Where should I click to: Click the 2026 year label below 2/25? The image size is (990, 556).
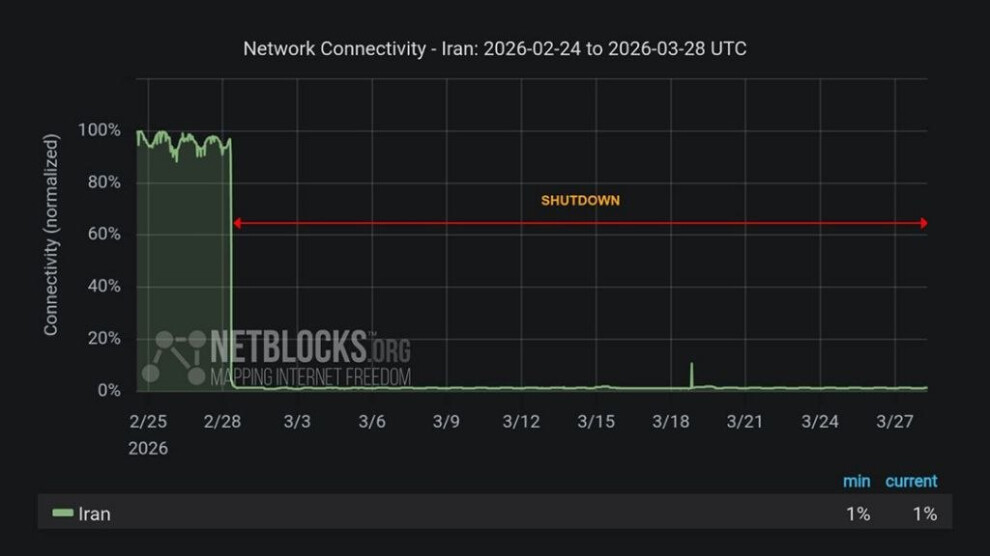pos(148,448)
